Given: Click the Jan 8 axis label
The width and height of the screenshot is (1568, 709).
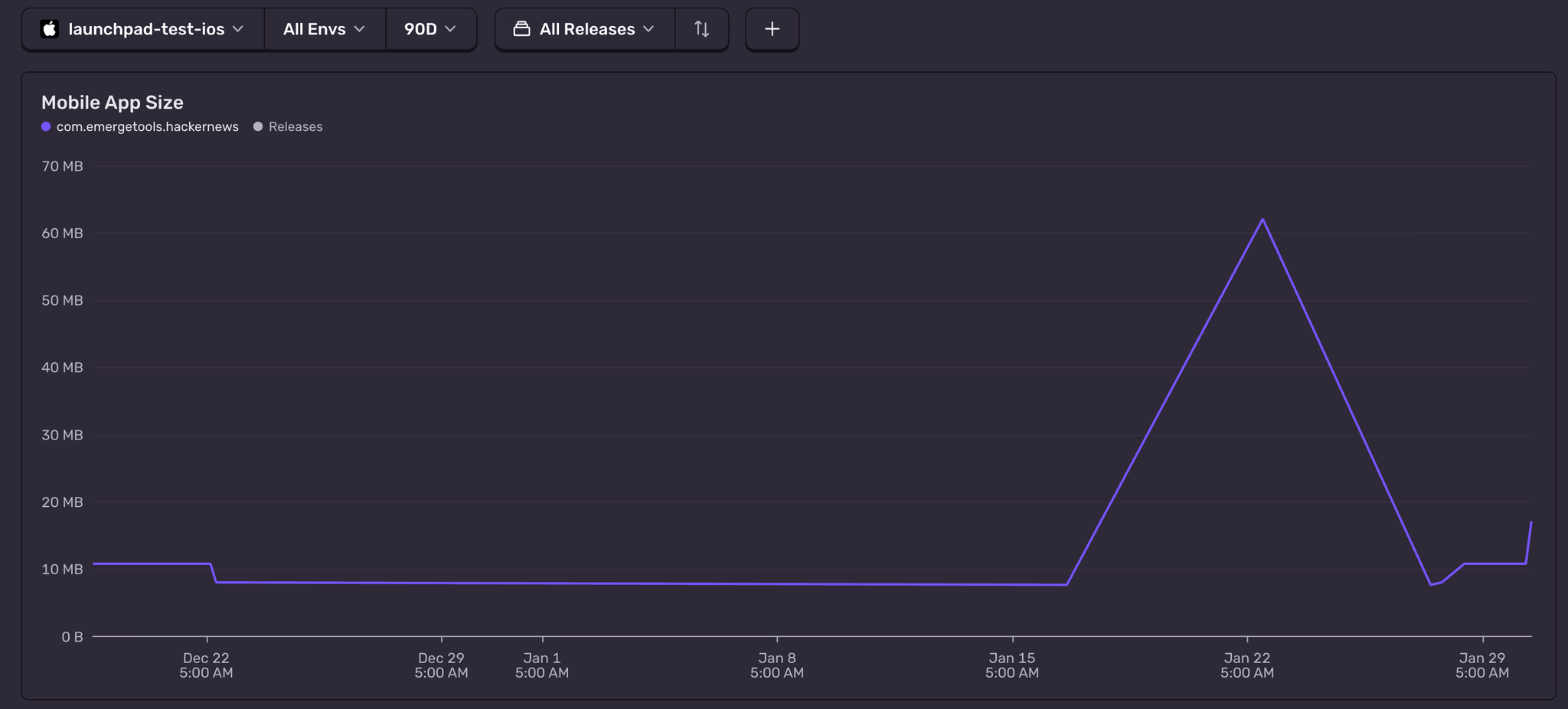Looking at the screenshot, I should (777, 665).
